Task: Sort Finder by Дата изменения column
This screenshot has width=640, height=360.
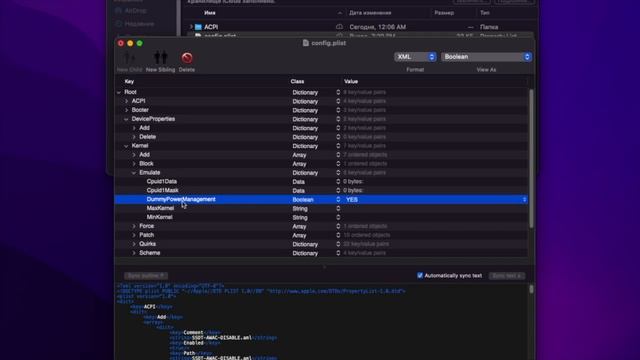Action: 370,13
